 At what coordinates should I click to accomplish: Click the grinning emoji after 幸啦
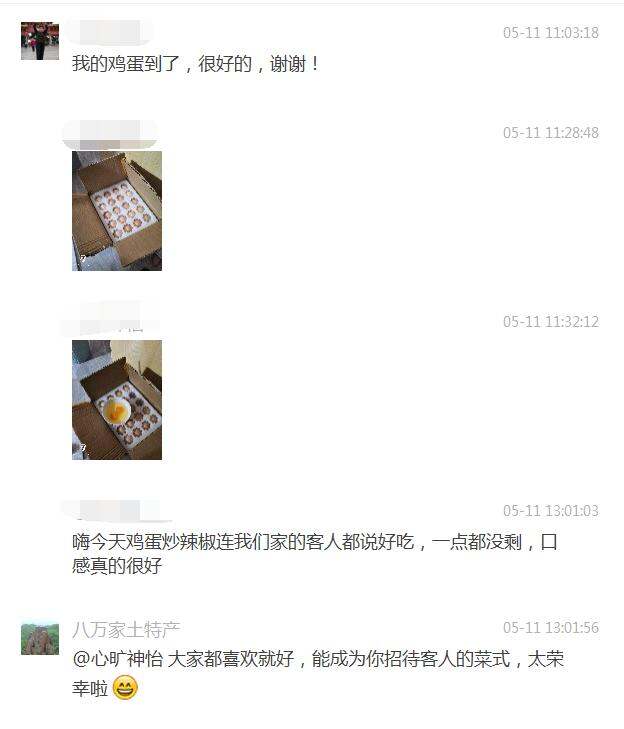point(126,688)
